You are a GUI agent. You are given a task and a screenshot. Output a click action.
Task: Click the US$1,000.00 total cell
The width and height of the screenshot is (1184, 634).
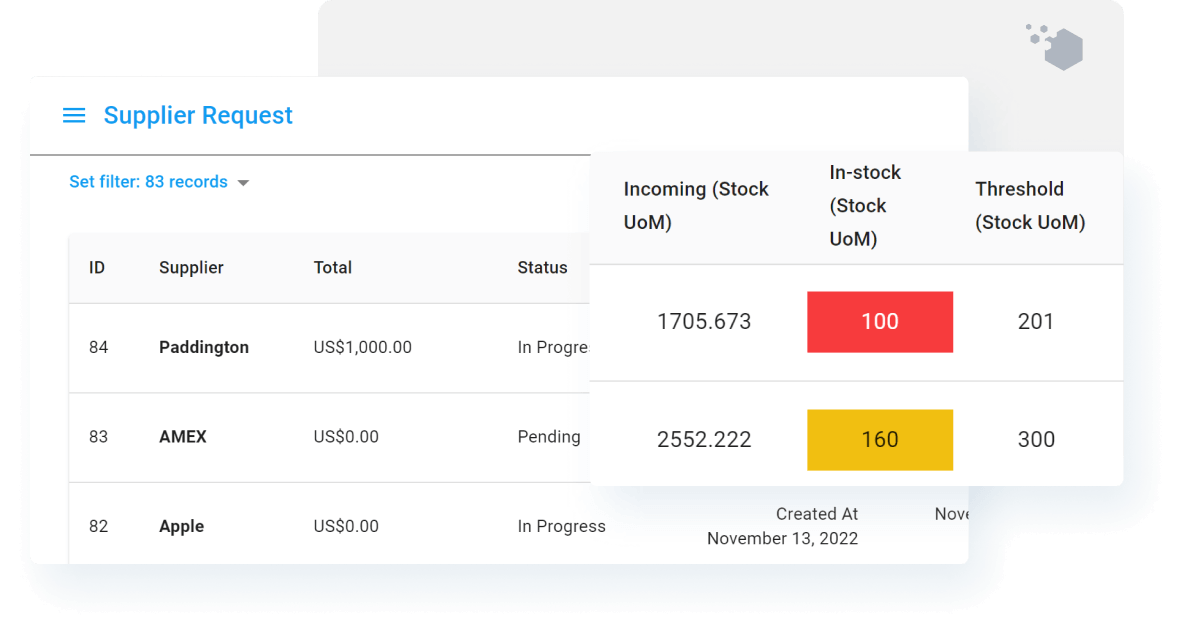point(362,348)
